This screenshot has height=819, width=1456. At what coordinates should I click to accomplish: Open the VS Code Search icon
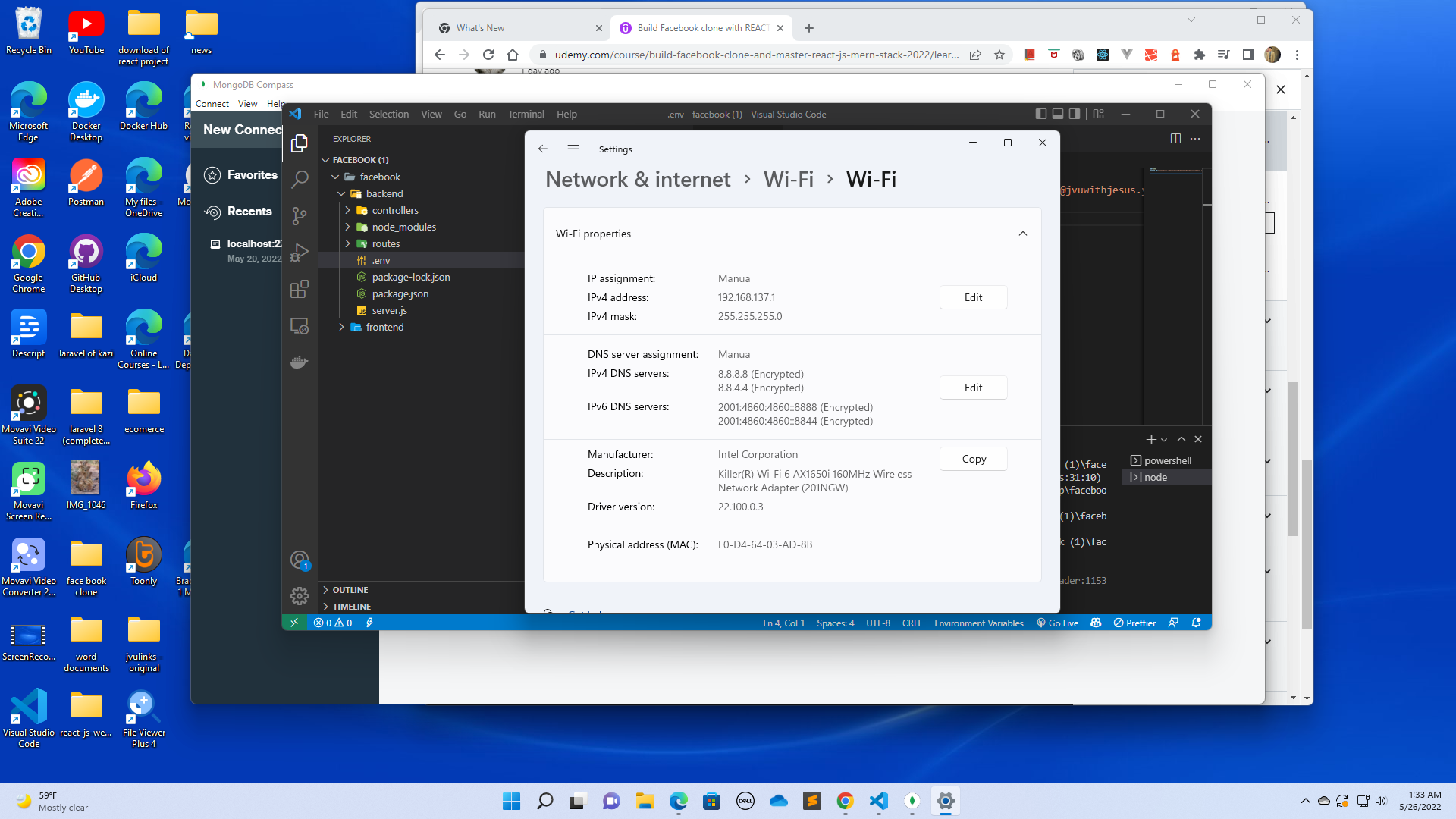pyautogui.click(x=300, y=180)
